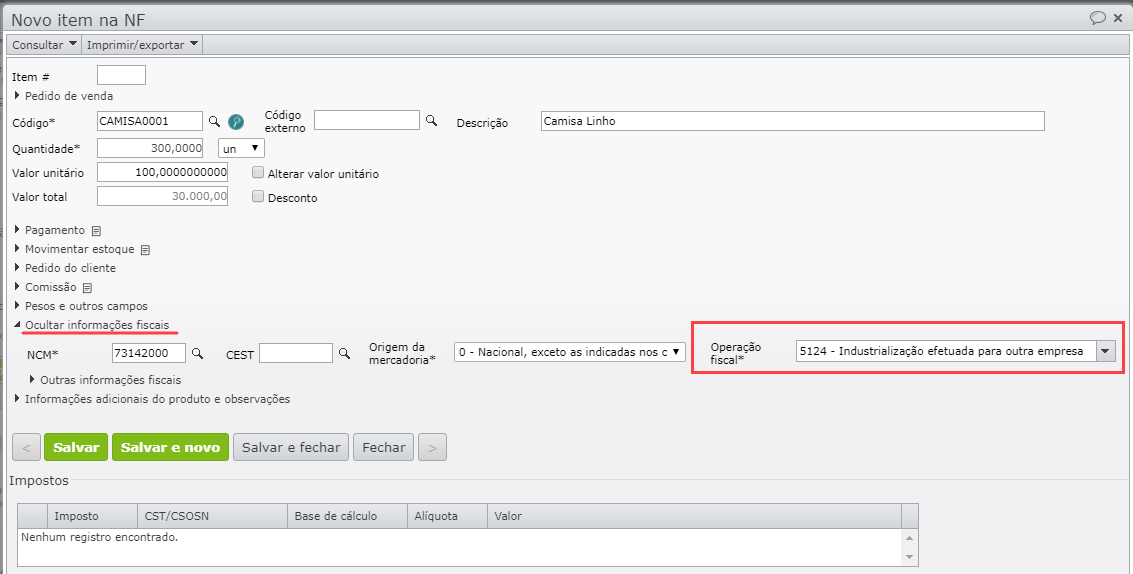Click the Alíquota column header

(447, 516)
